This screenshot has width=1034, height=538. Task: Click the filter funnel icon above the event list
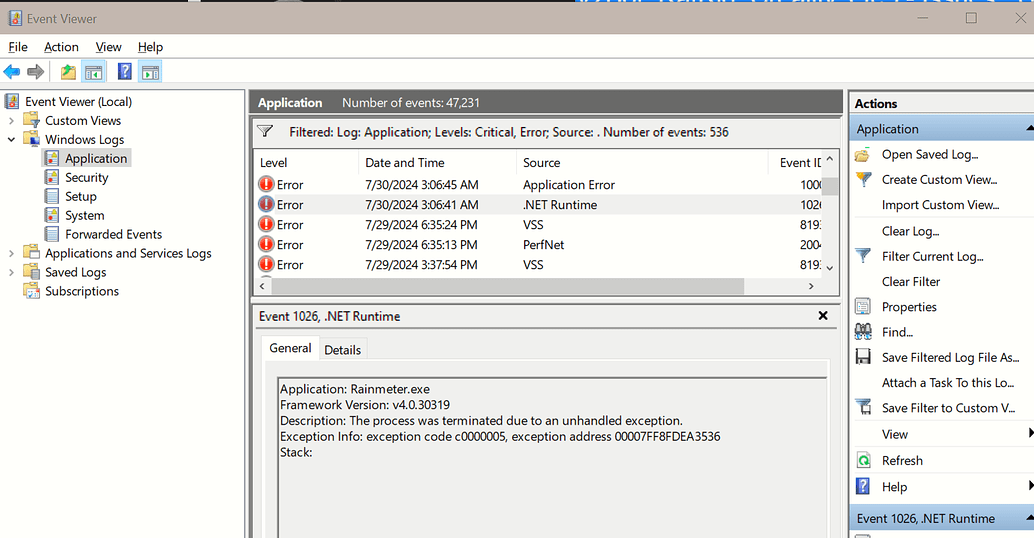point(265,131)
